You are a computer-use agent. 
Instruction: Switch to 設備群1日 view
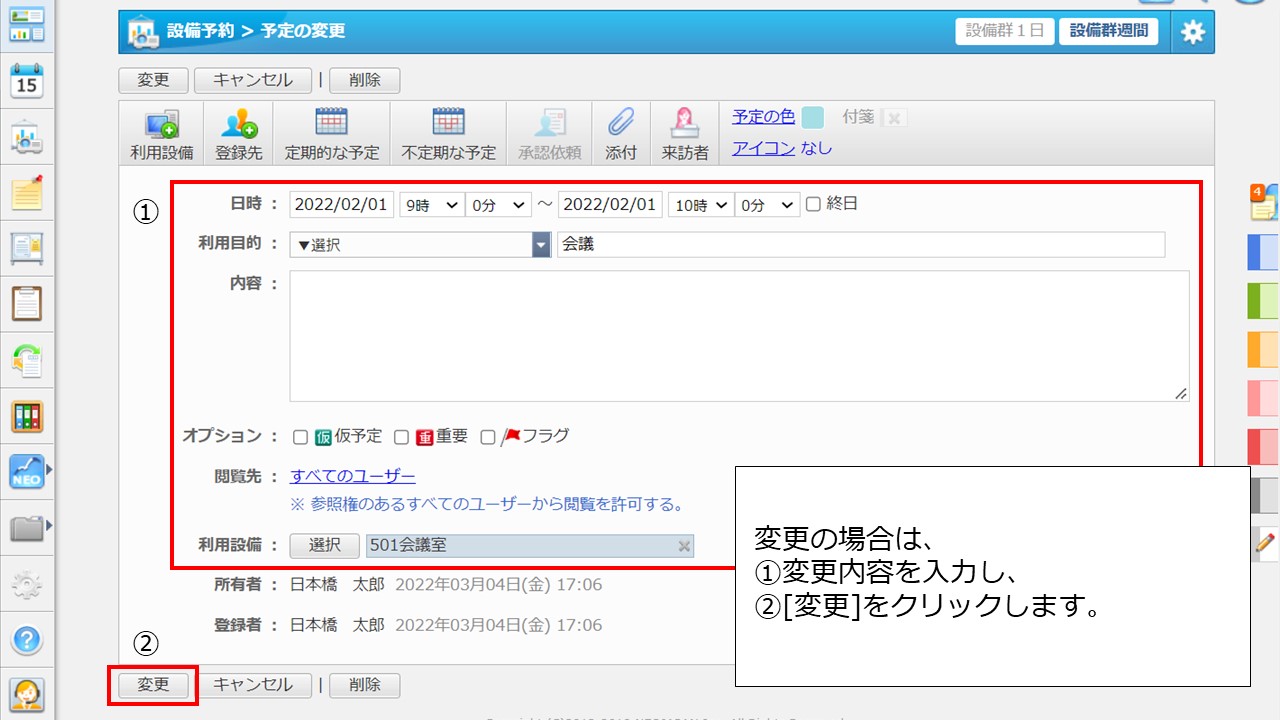point(1005,31)
